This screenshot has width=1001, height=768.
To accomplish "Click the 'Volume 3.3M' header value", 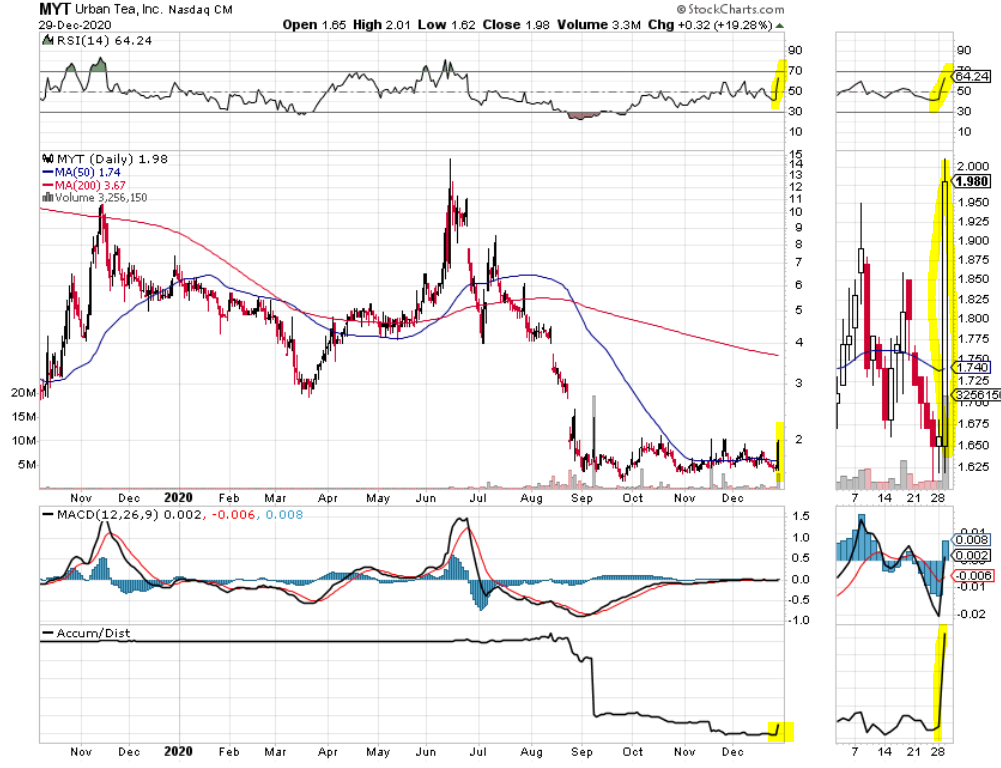I will pyautogui.click(x=599, y=25).
